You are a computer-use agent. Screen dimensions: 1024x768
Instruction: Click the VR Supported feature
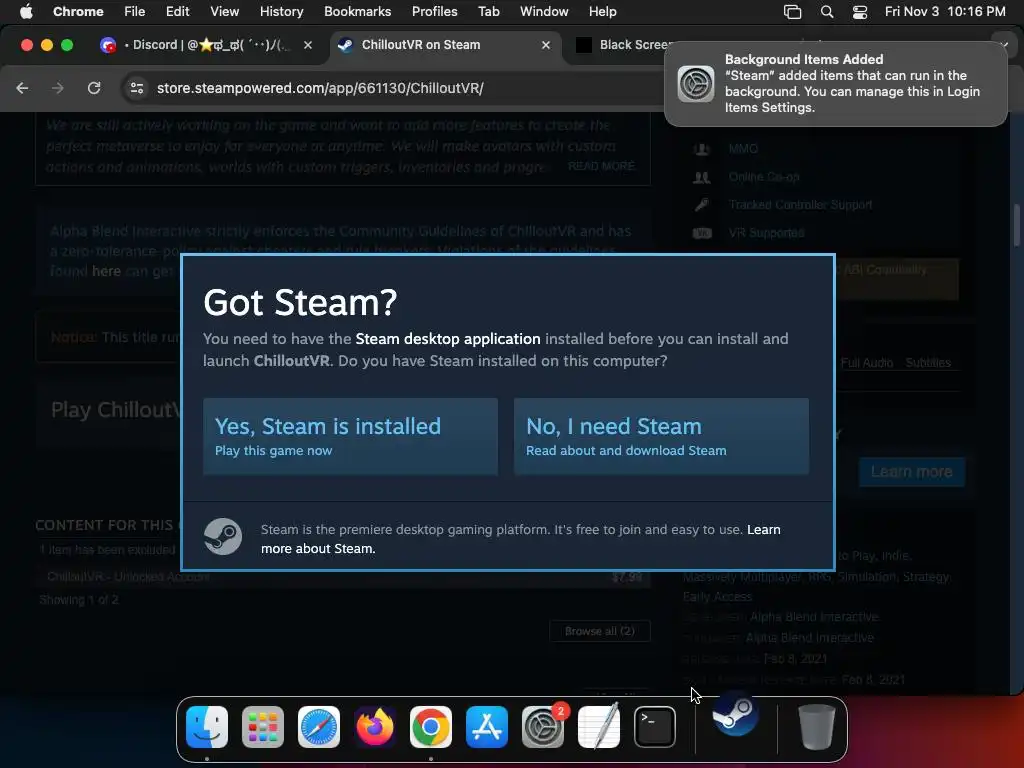point(766,232)
